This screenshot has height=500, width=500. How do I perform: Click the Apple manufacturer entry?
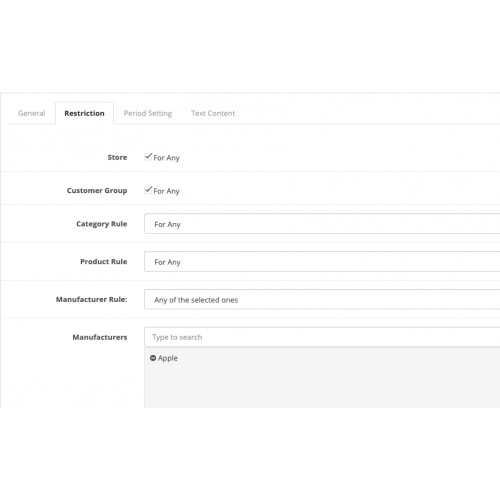tap(168, 358)
